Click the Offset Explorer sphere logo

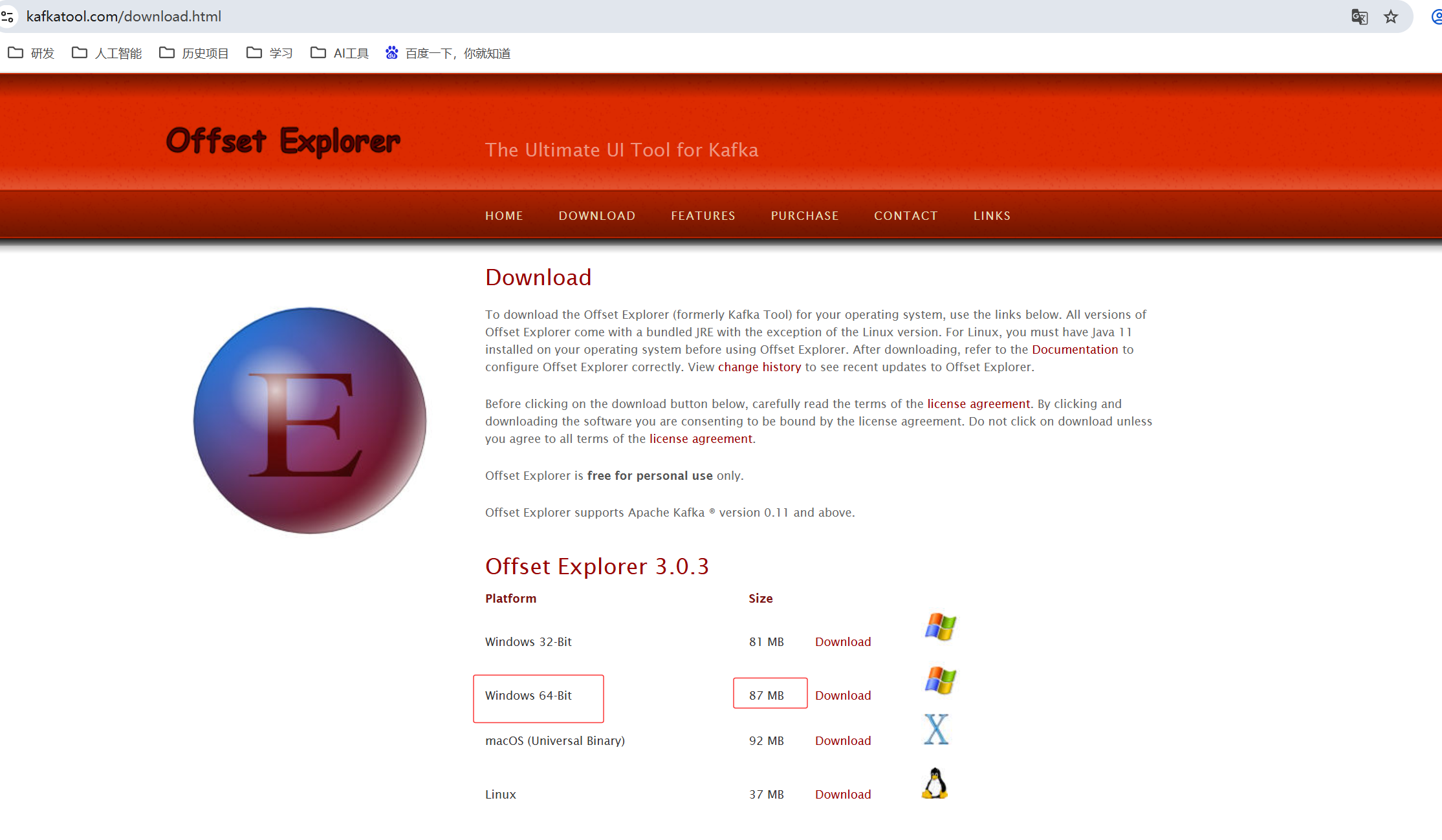(310, 420)
